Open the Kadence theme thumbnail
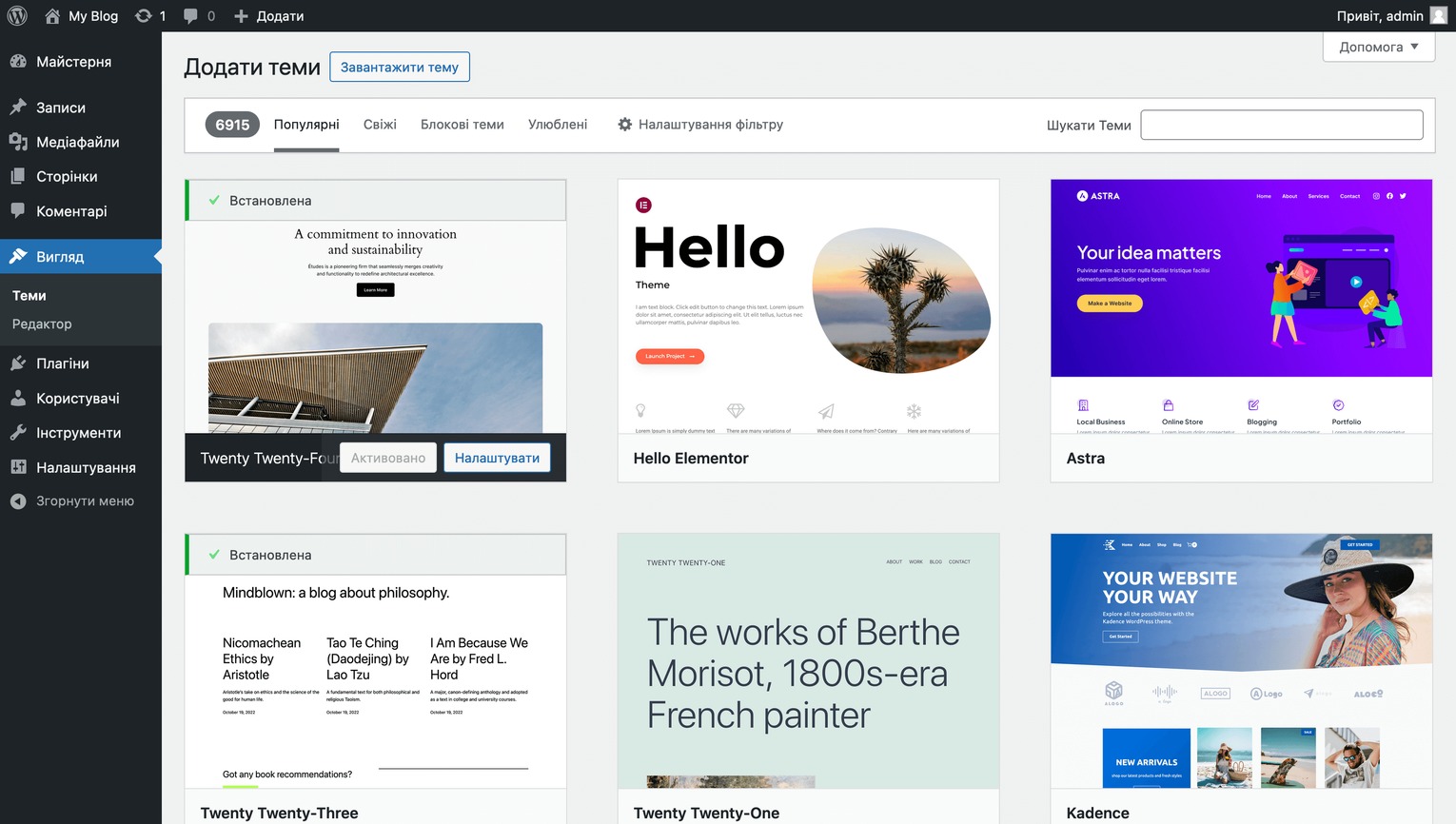 point(1242,661)
